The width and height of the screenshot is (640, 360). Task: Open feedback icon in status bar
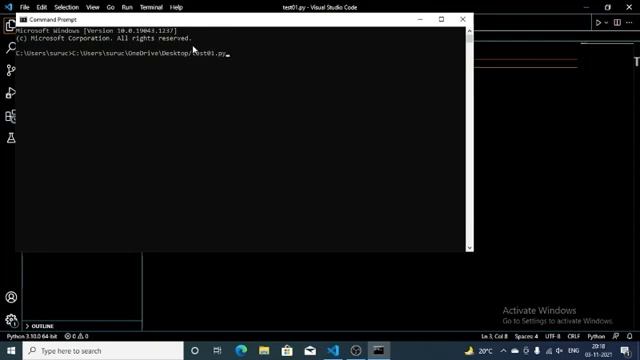click(616, 336)
